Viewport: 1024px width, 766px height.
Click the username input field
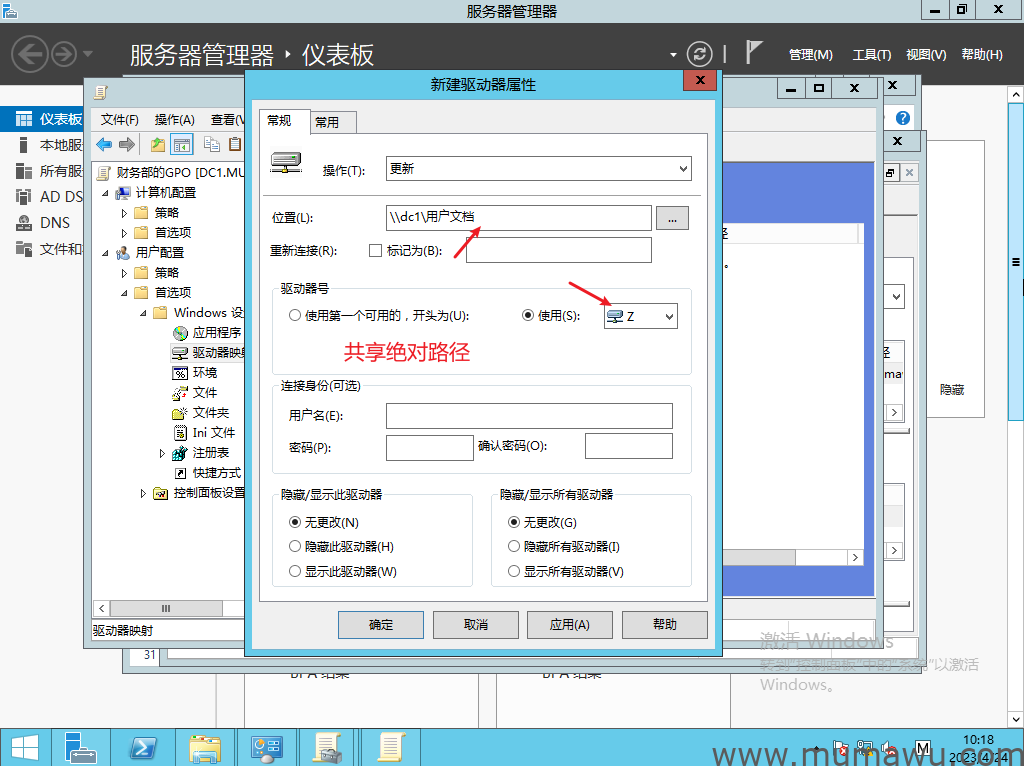529,416
